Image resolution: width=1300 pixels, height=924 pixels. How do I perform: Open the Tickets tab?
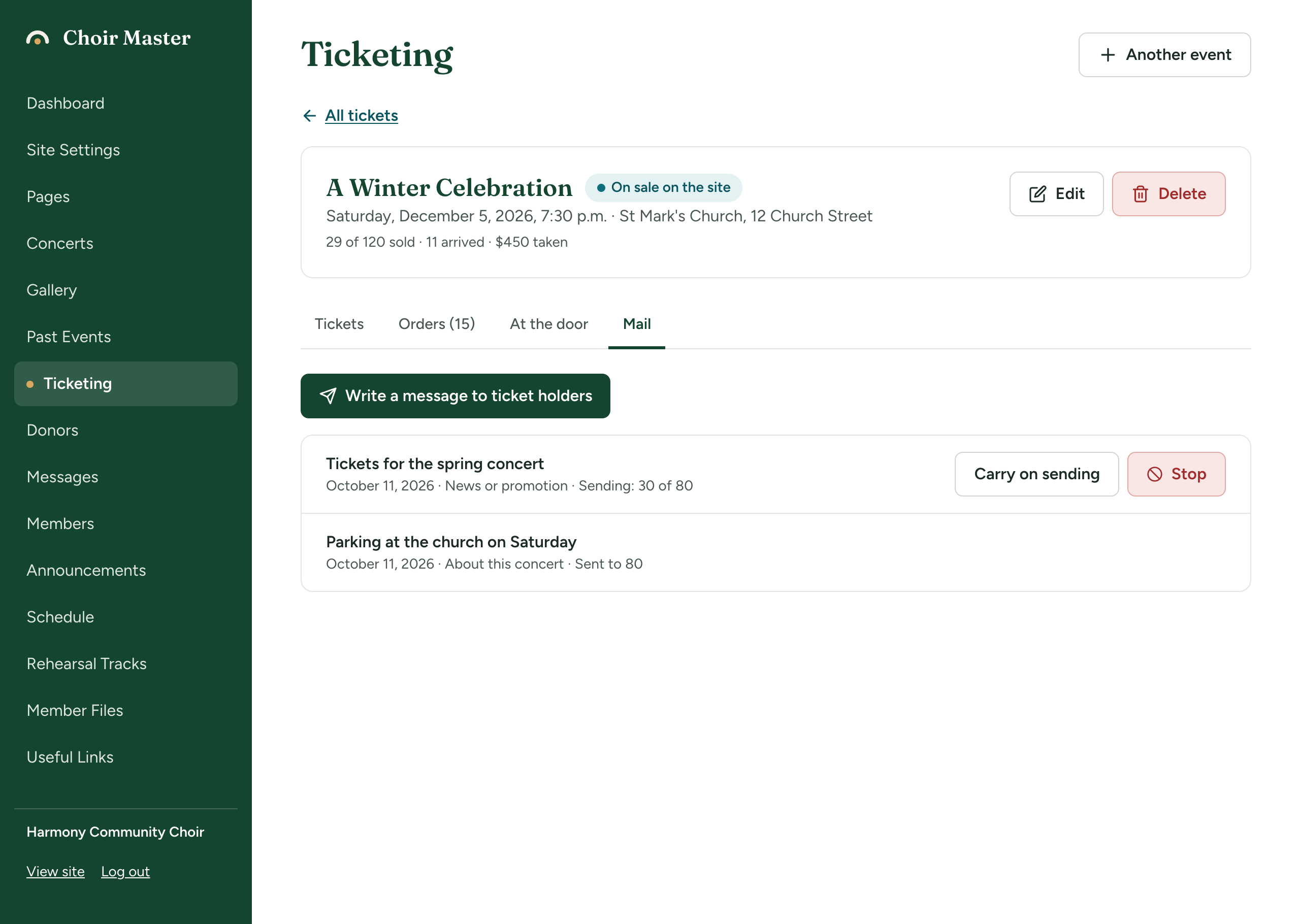(x=339, y=324)
